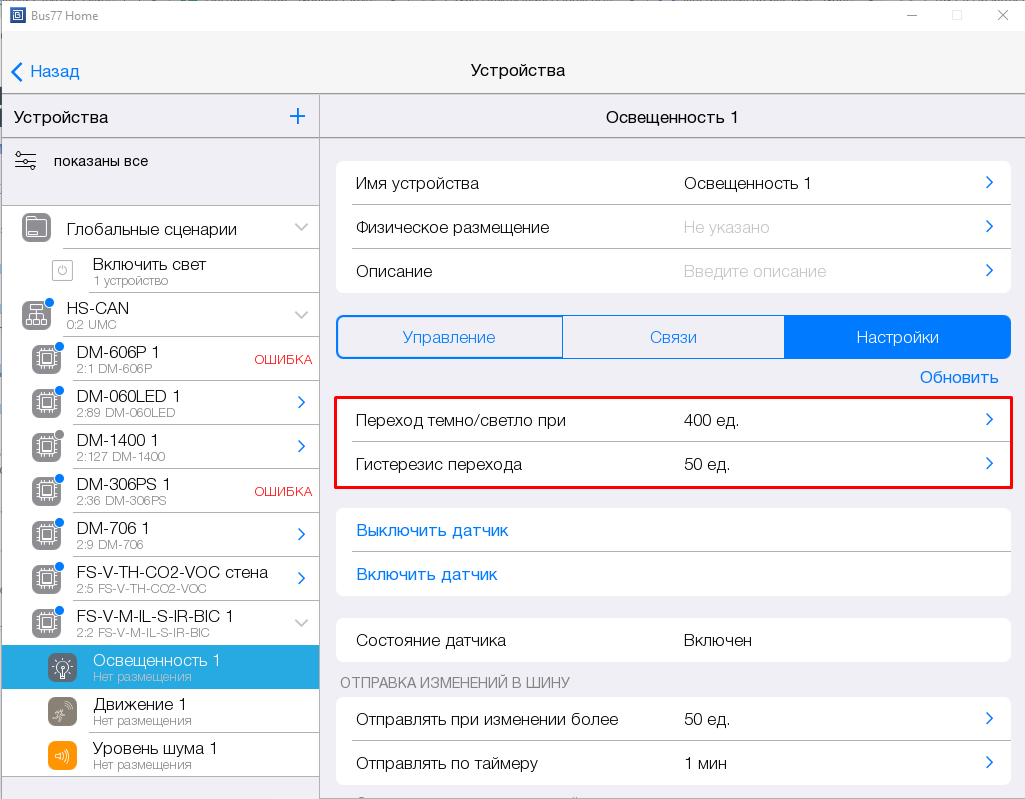The width and height of the screenshot is (1025, 799).
Task: Click the Назад back button
Action: (x=45, y=71)
